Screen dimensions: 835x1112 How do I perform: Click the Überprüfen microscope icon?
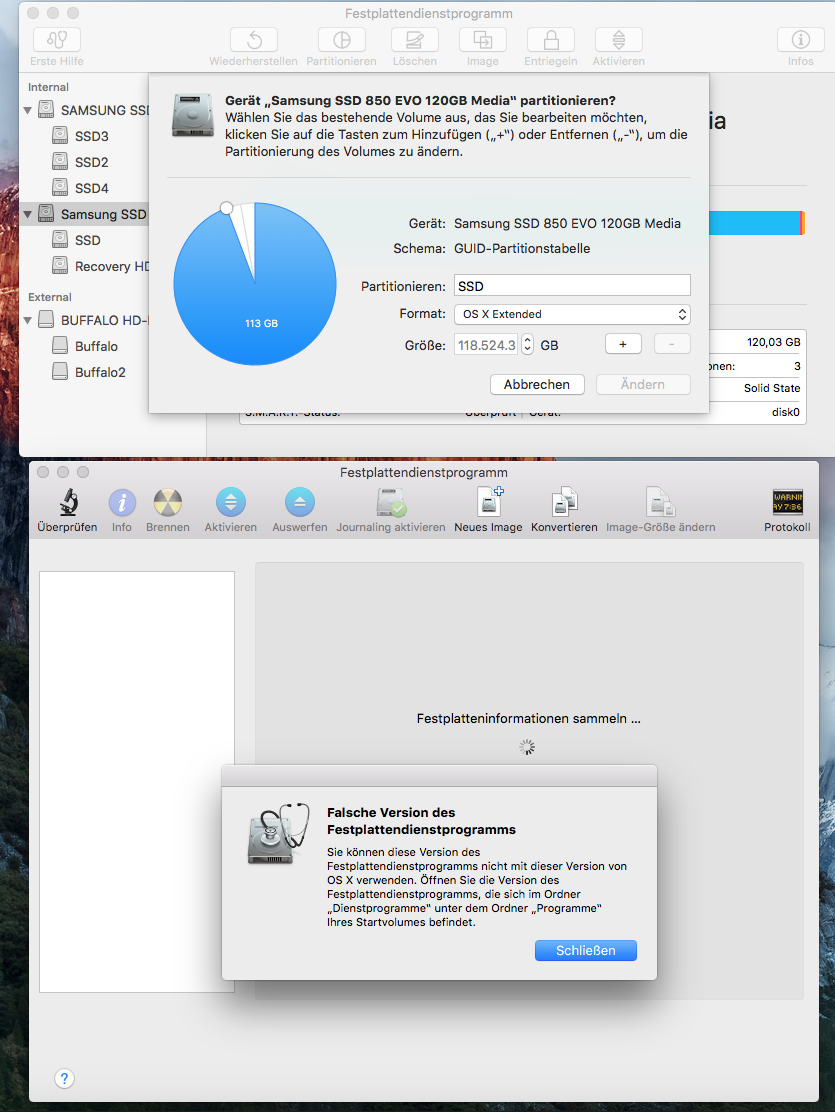click(68, 503)
